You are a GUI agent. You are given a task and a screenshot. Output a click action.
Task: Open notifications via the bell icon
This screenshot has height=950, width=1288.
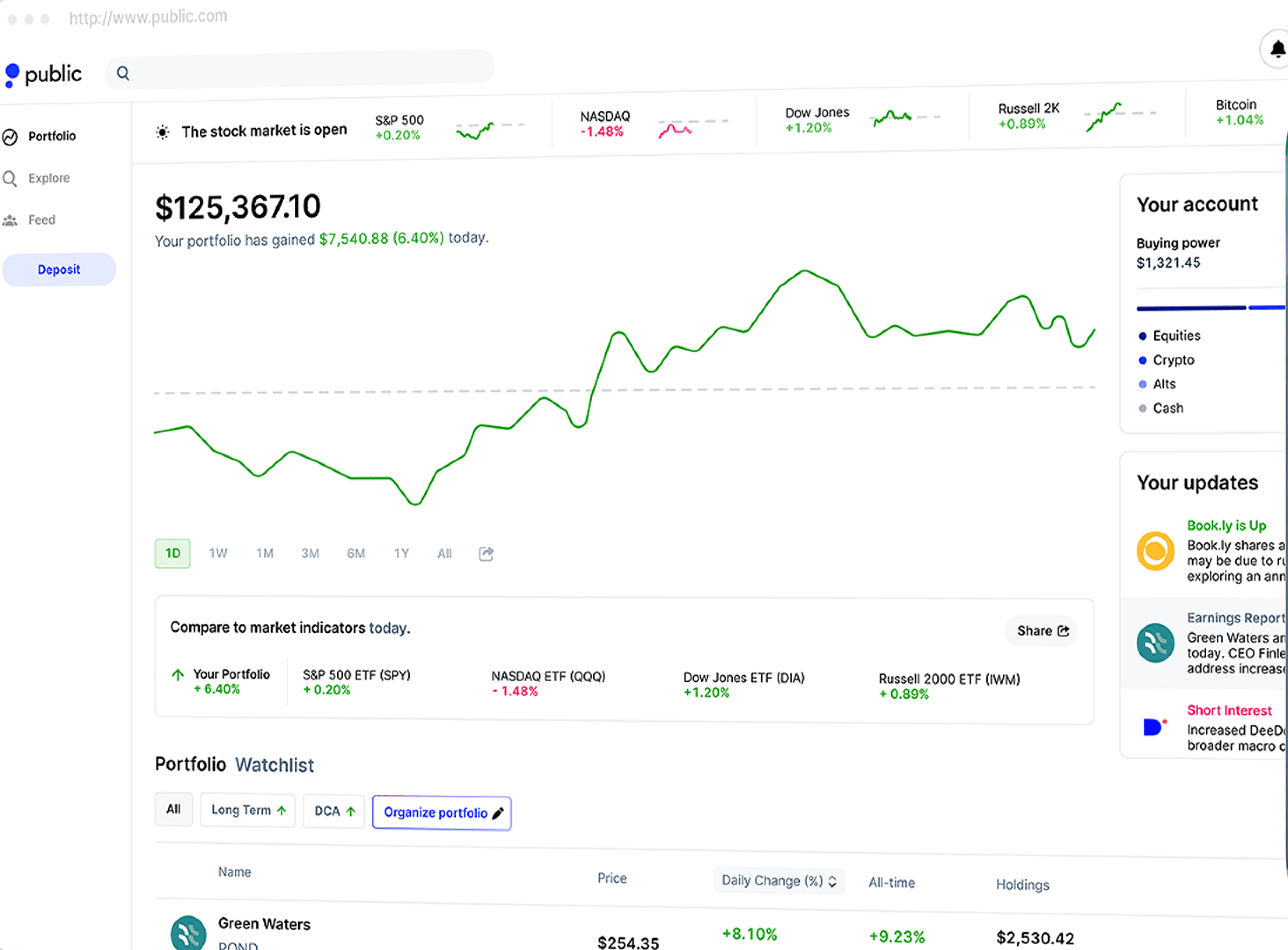tap(1277, 49)
